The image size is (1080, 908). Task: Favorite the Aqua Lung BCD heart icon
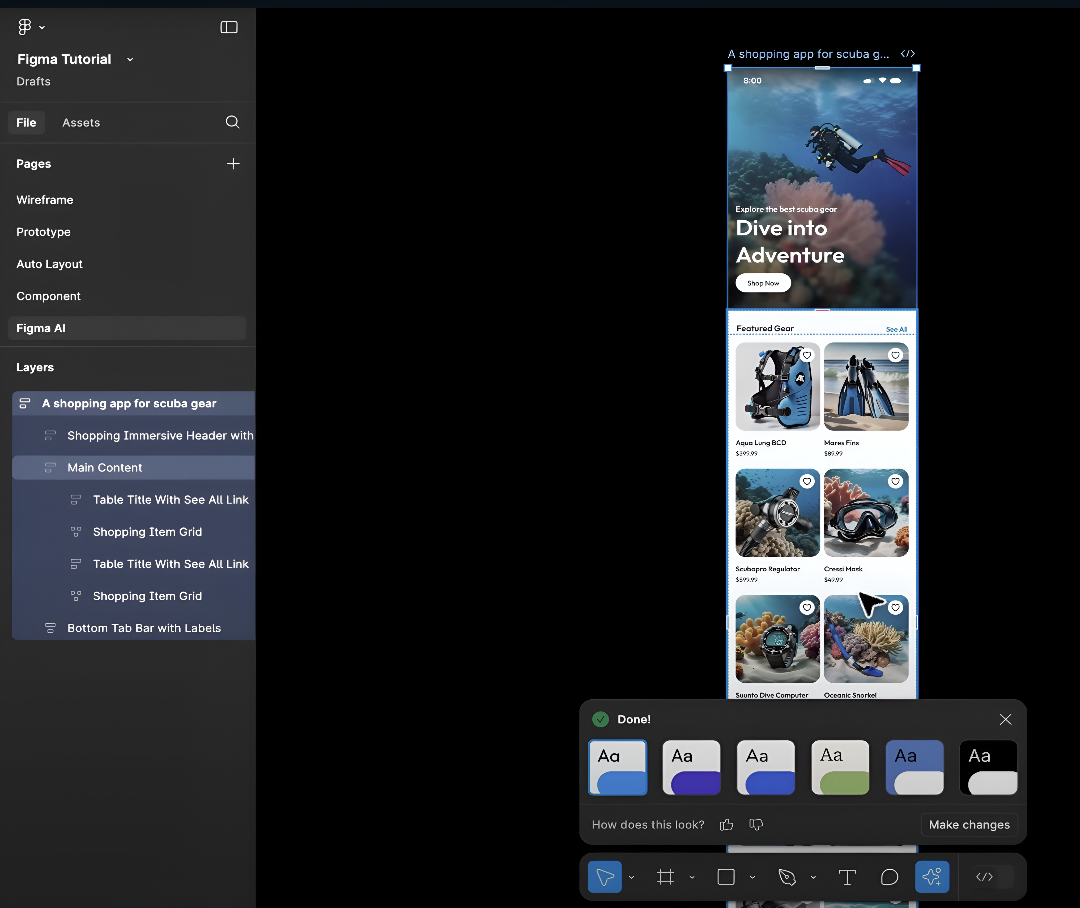(x=807, y=355)
